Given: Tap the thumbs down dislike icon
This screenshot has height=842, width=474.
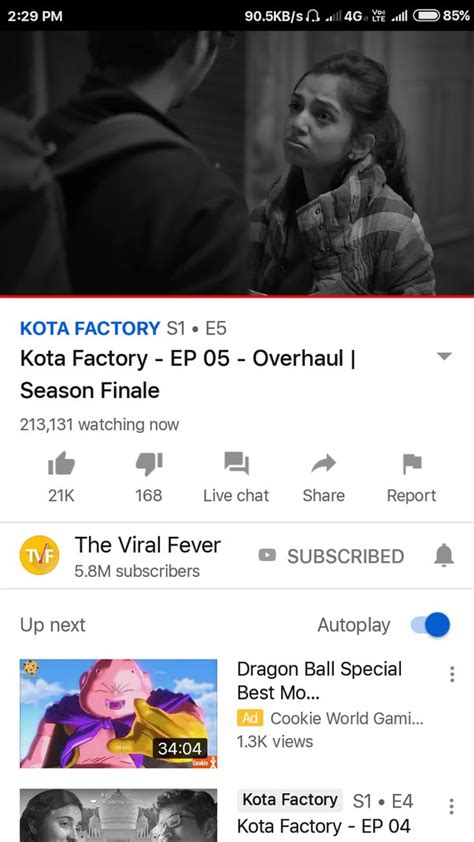Looking at the screenshot, I should pos(149,464).
